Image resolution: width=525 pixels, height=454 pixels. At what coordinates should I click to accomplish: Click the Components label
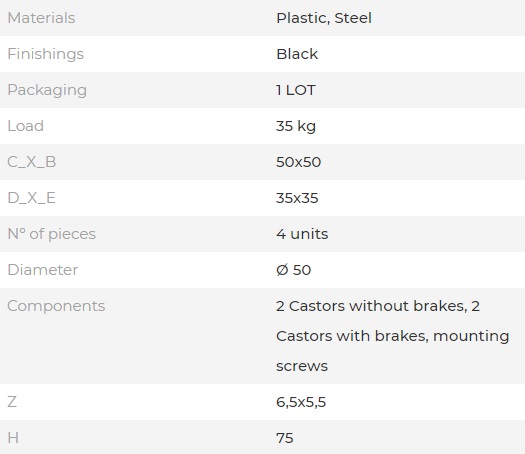[56, 306]
